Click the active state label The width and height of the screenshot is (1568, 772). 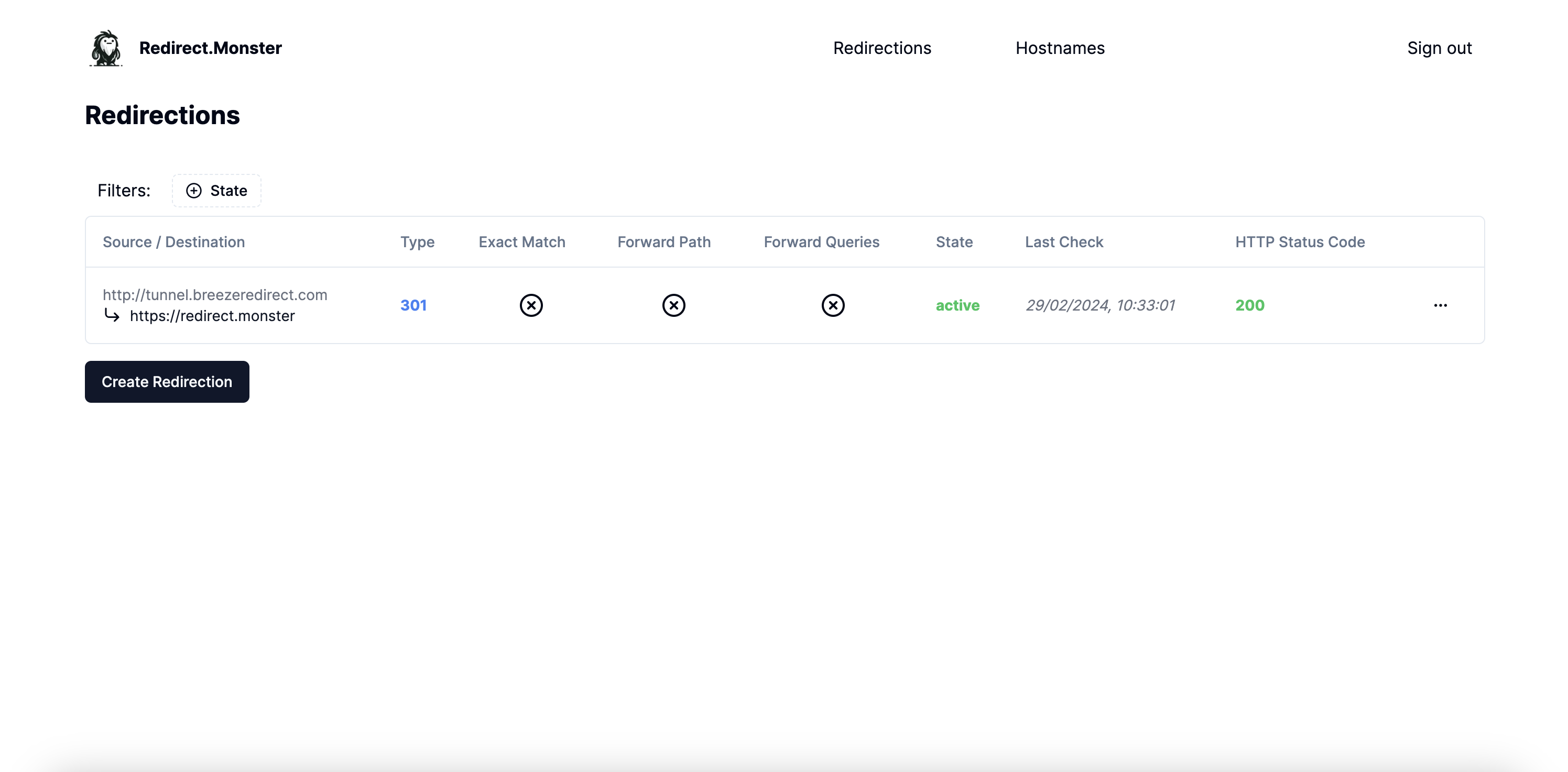point(957,305)
